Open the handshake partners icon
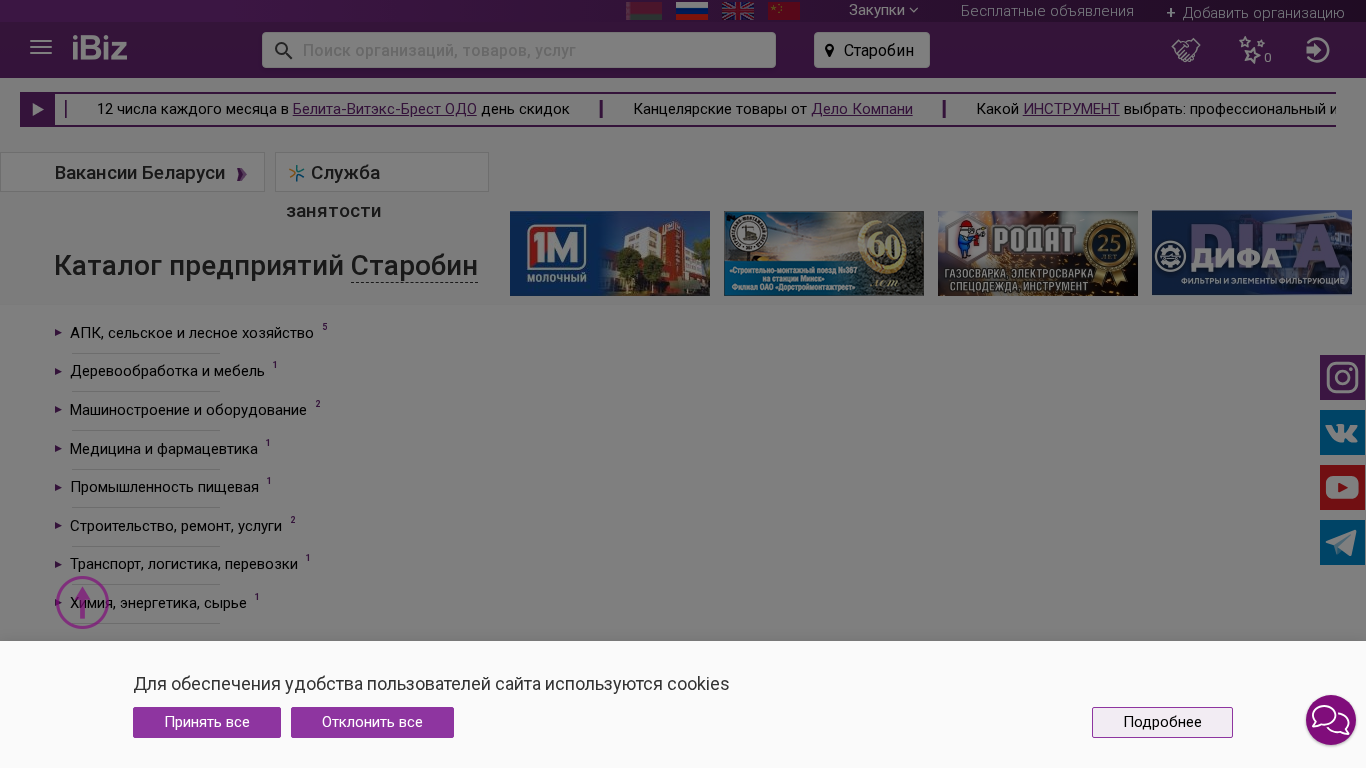 point(1186,50)
